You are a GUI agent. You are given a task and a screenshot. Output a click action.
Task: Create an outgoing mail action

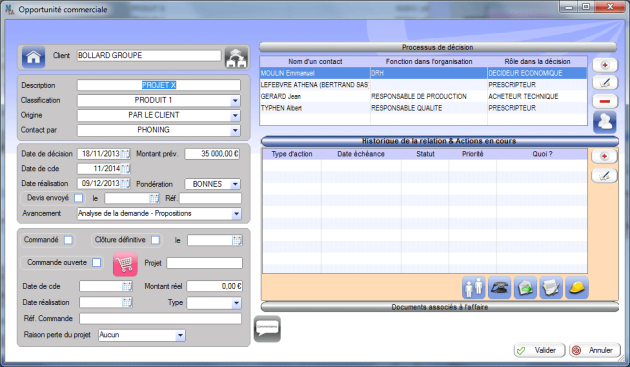tap(525, 287)
